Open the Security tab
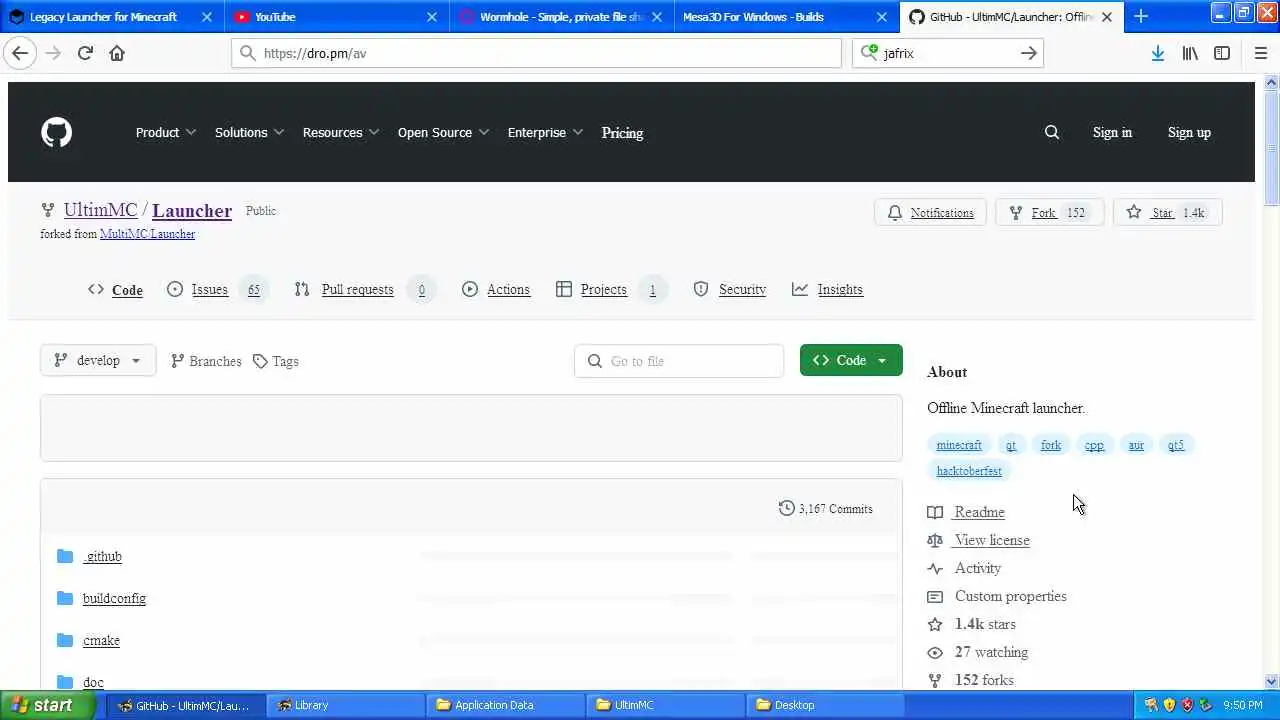 click(x=730, y=289)
